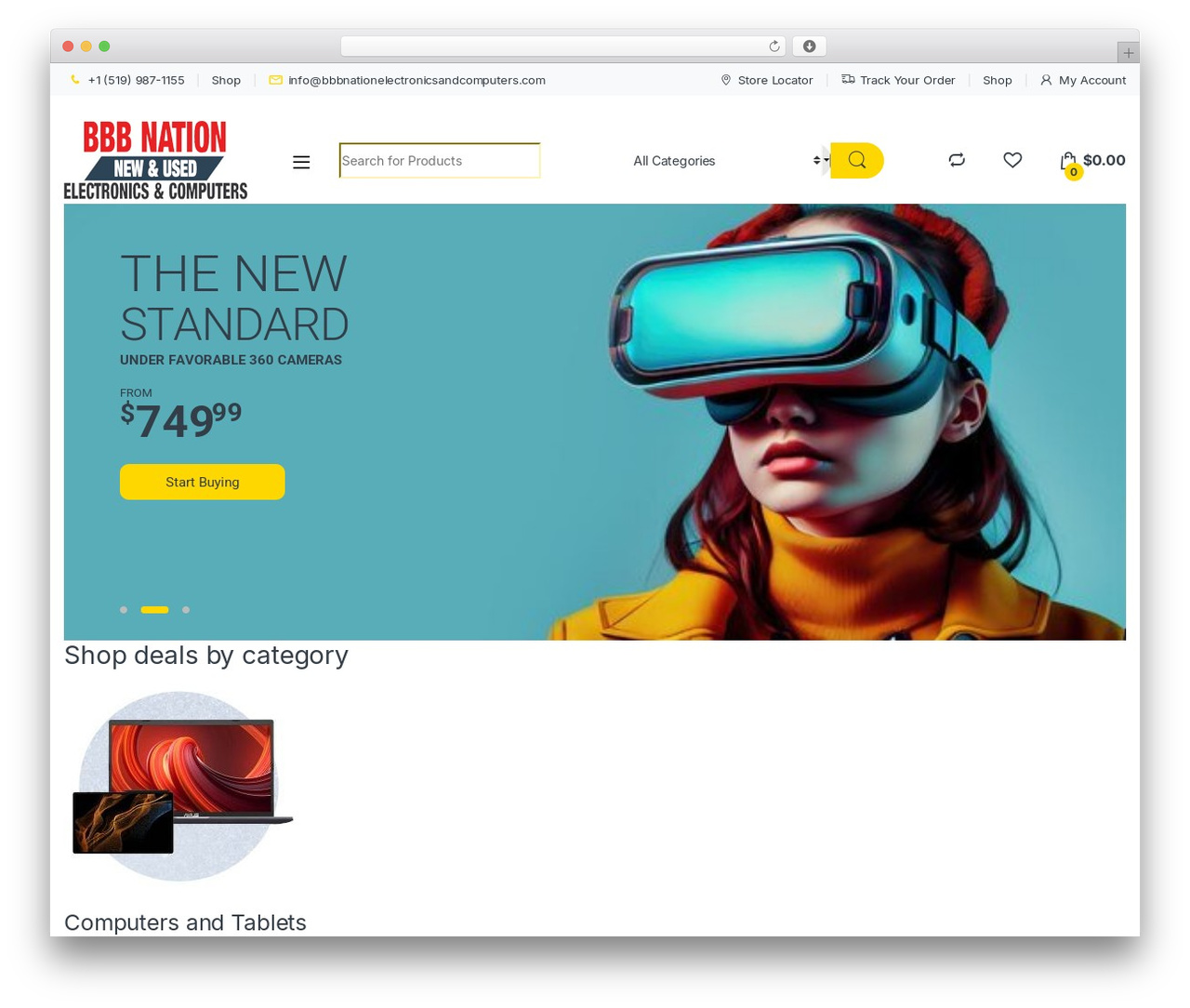Open Track Your Order link

click(907, 80)
